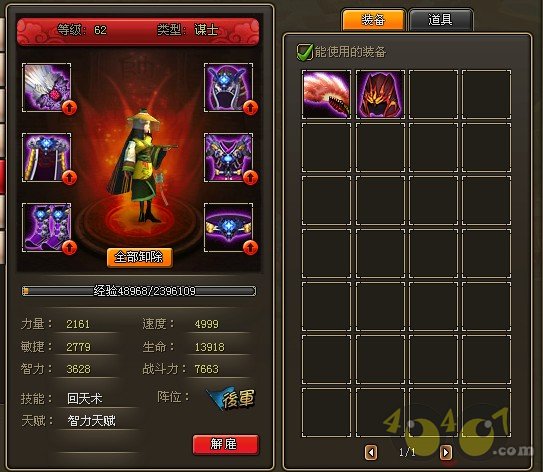Go to next inventory page arrow
The image size is (543, 472).
446,452
